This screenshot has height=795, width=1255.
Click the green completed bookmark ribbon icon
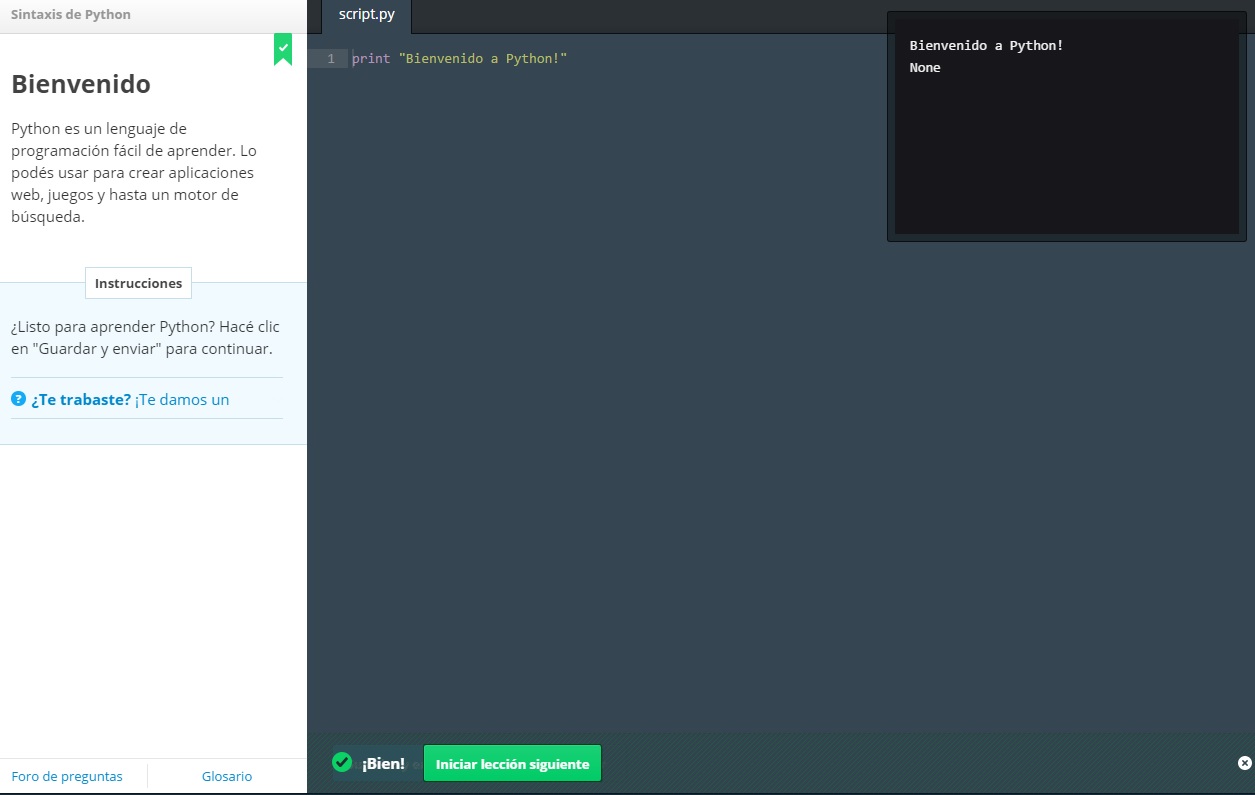tap(283, 49)
